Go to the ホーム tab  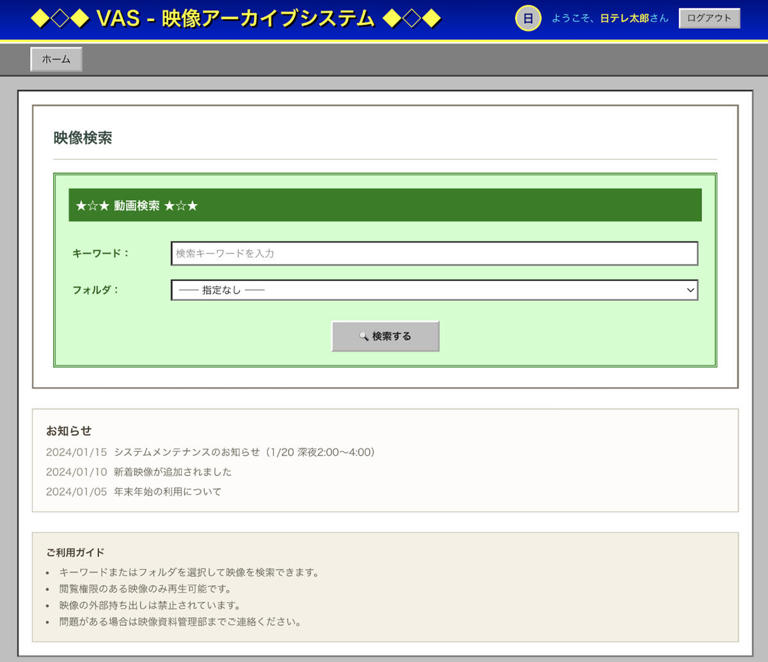click(x=56, y=59)
